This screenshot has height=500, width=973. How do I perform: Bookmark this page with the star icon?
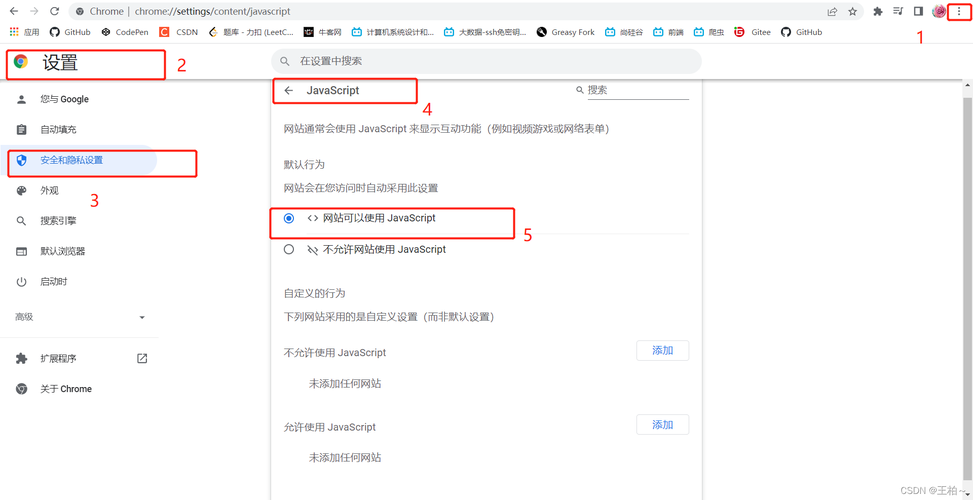tap(853, 11)
